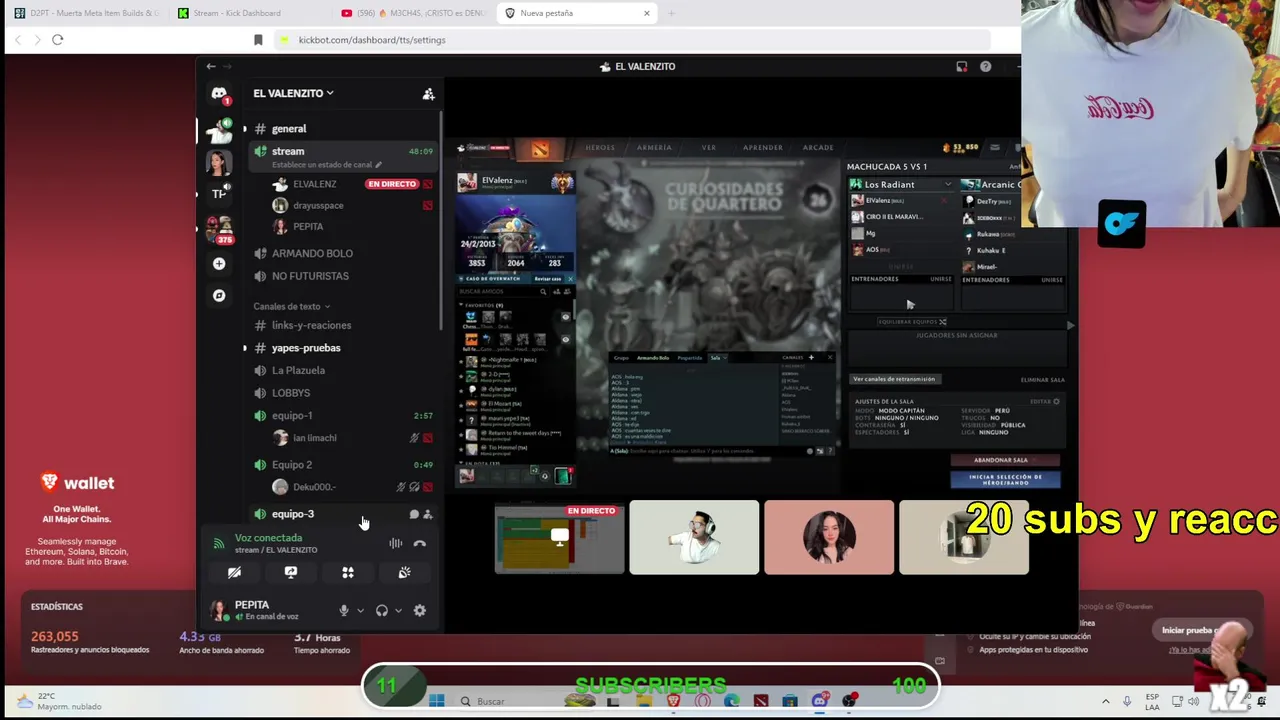Open the activities launcher button
The width and height of the screenshot is (1280, 720).
point(348,573)
